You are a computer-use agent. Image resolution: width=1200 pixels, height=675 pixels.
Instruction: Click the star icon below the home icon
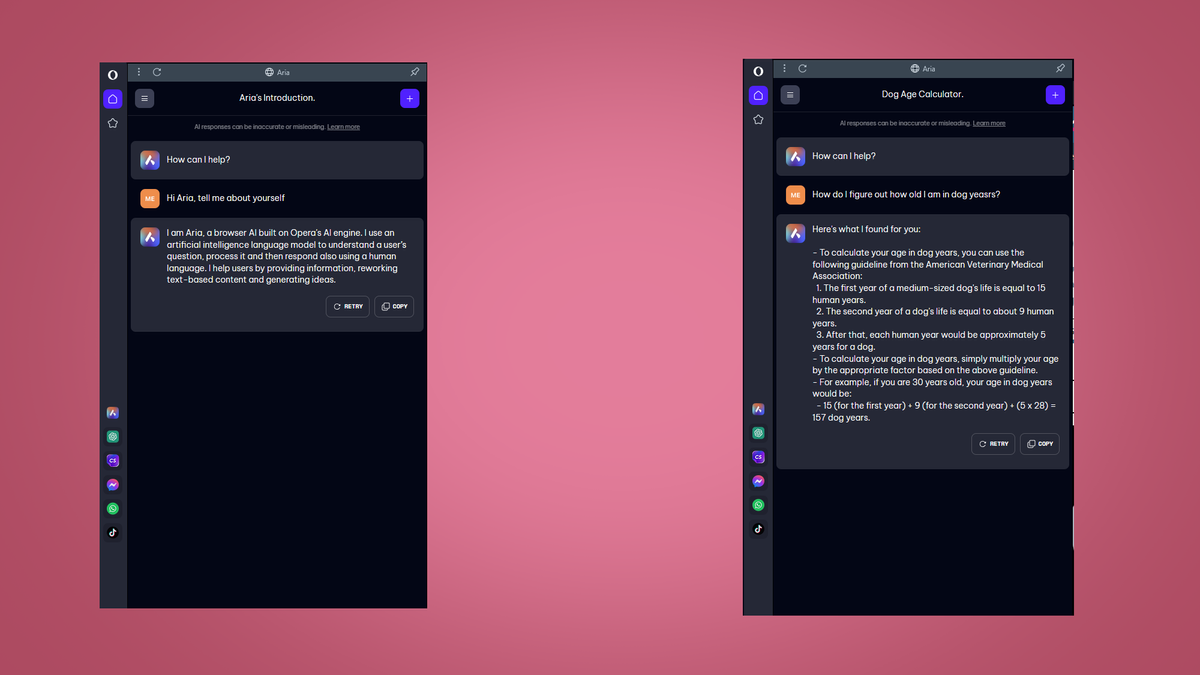pos(112,122)
